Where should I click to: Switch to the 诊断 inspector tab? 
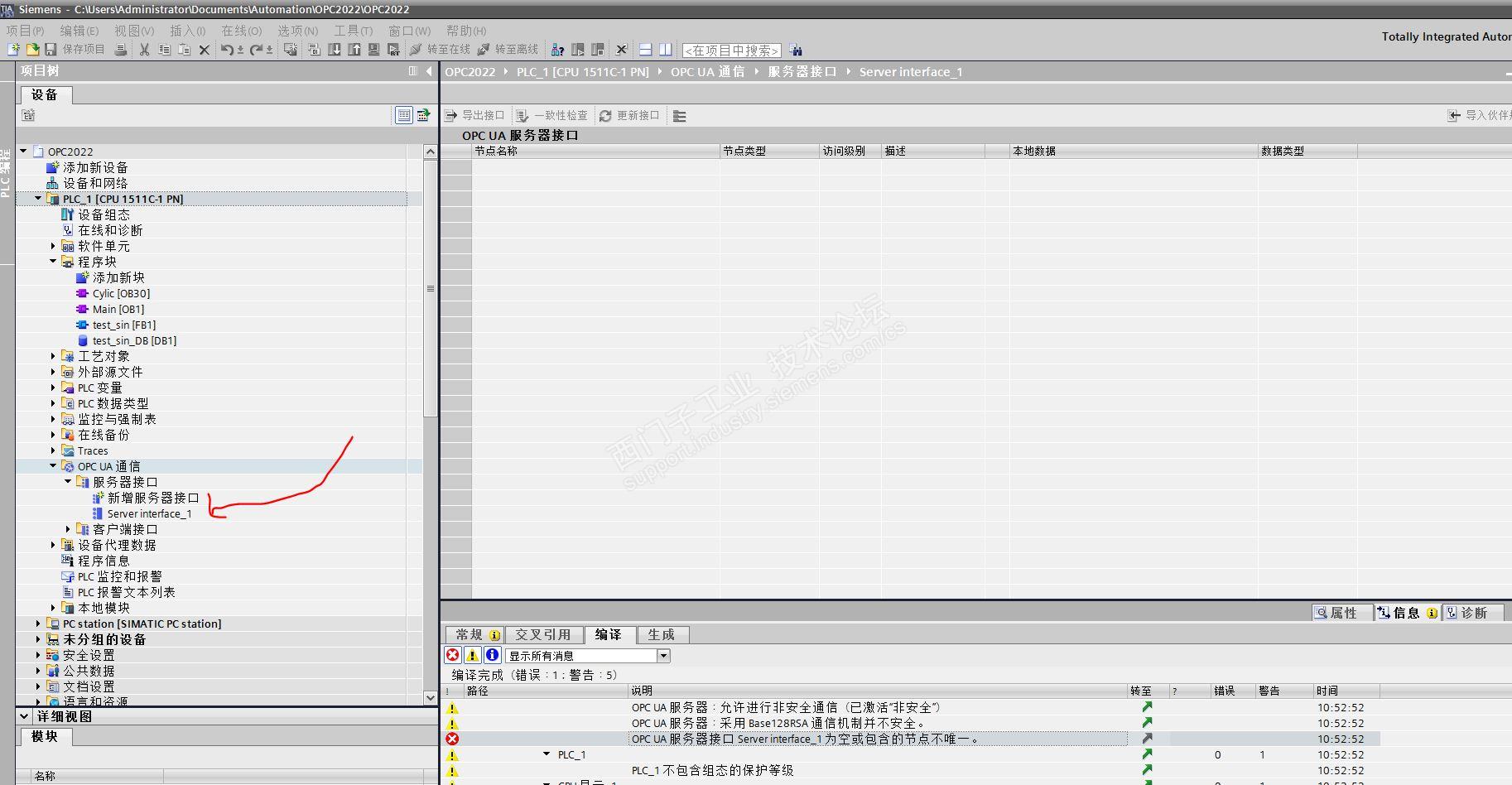point(1473,613)
